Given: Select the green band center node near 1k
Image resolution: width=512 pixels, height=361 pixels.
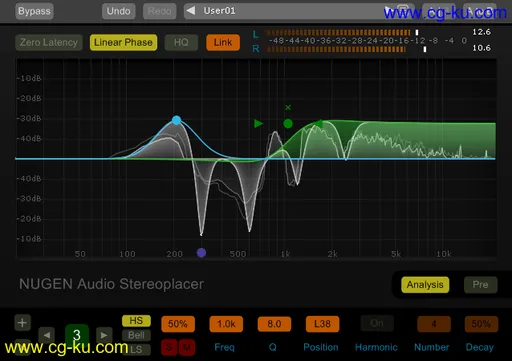Looking at the screenshot, I should (x=288, y=124).
